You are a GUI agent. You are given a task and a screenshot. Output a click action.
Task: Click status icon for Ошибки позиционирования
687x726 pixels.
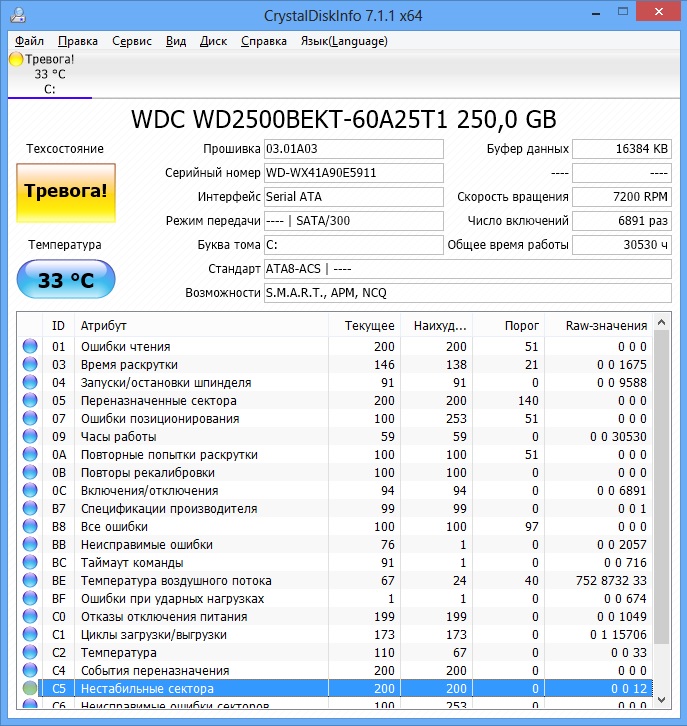click(30, 419)
